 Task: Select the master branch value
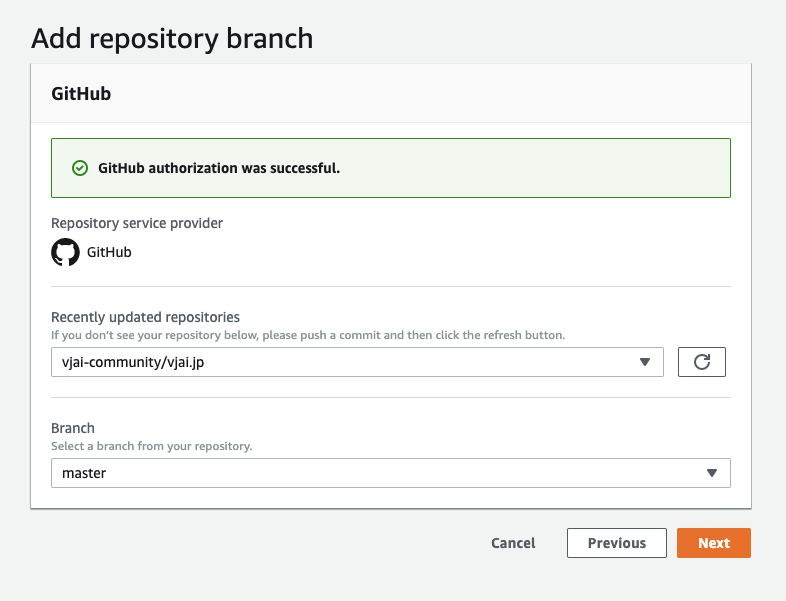84,473
